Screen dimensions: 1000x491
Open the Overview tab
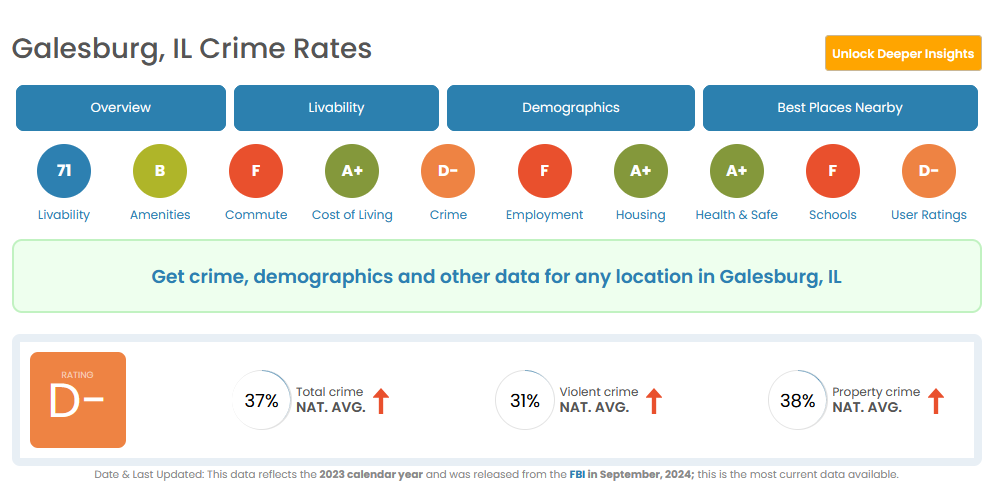(x=121, y=108)
